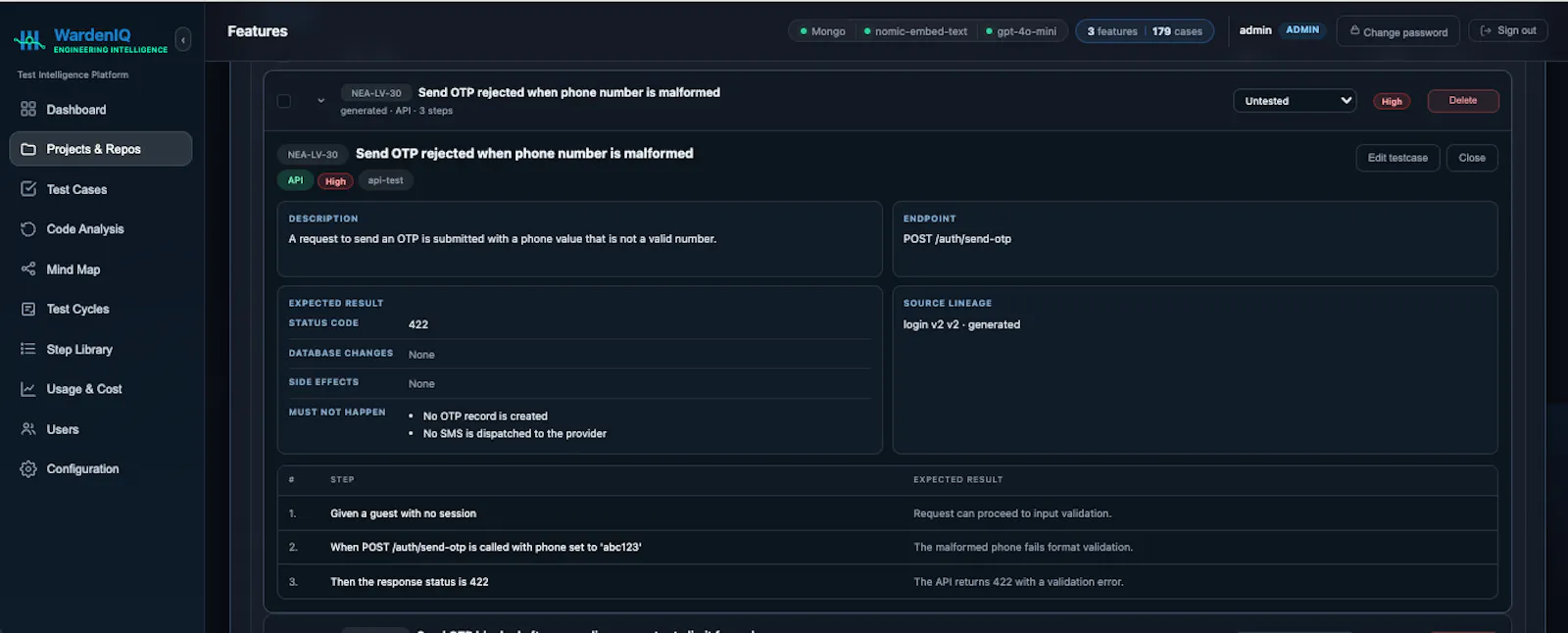Open Code Analysis page

pos(101,228)
